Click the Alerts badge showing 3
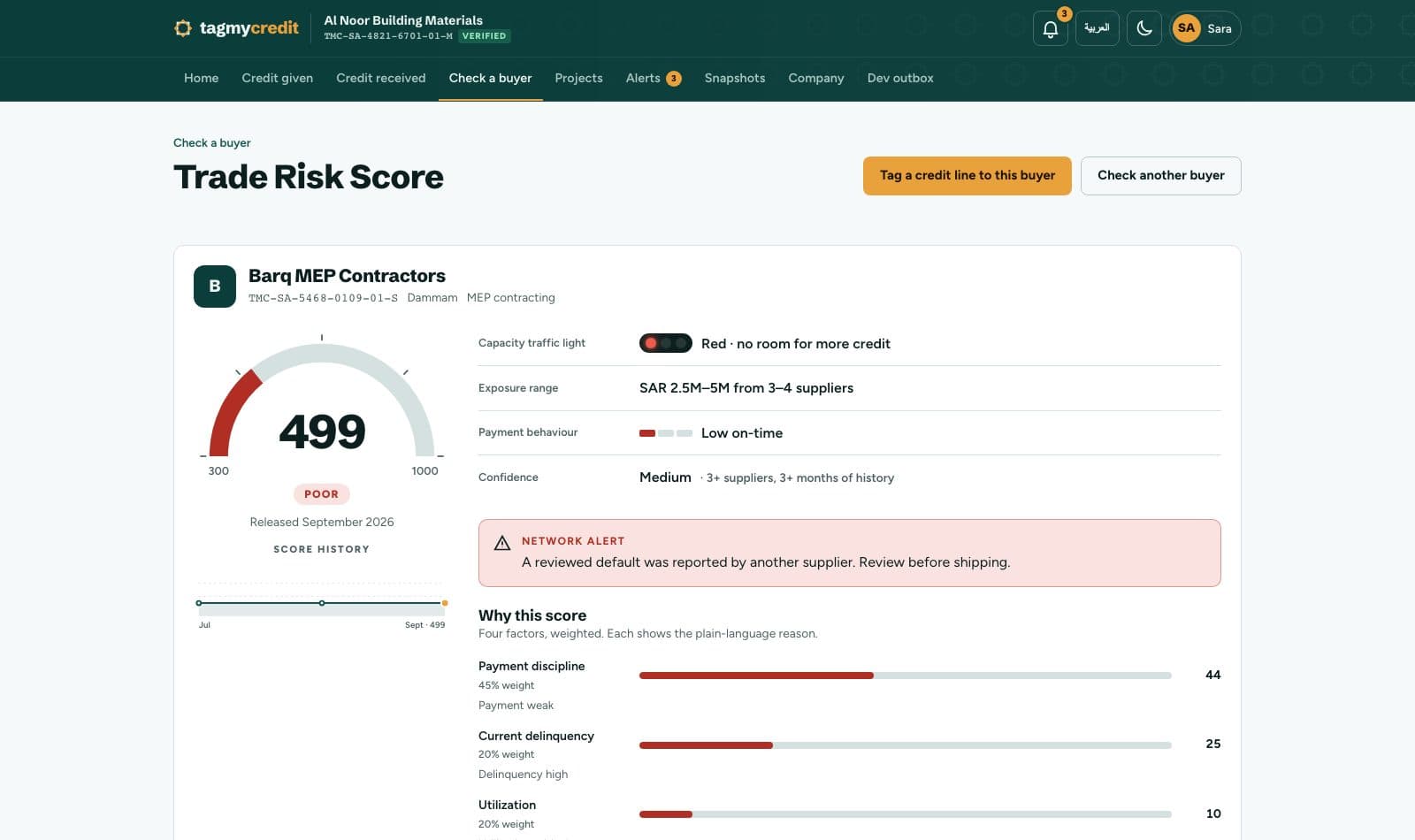The height and width of the screenshot is (840, 1415). pos(674,79)
